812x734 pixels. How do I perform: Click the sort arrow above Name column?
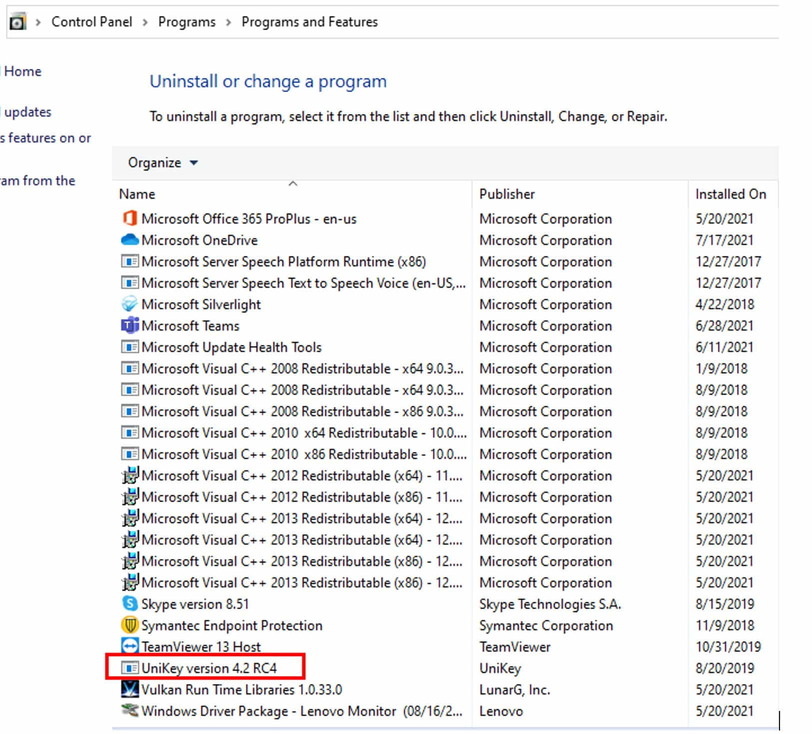tap(293, 183)
